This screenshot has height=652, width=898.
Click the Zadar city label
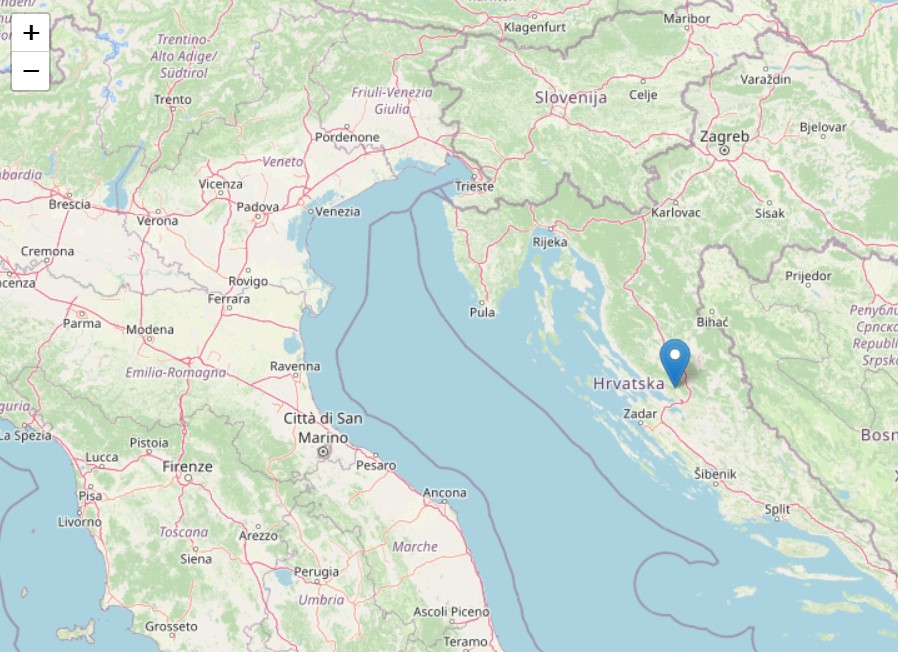pos(640,413)
